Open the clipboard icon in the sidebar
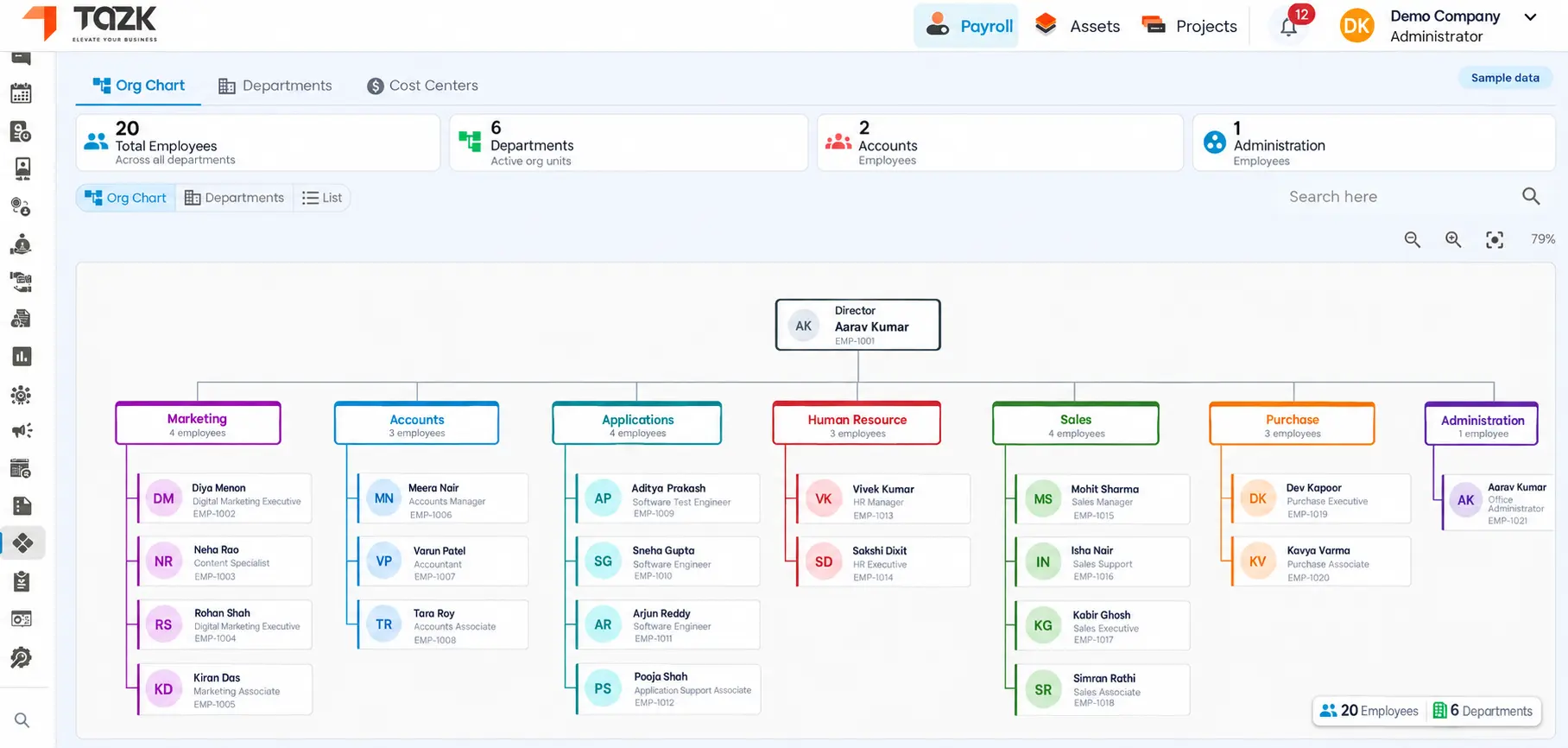 (22, 581)
